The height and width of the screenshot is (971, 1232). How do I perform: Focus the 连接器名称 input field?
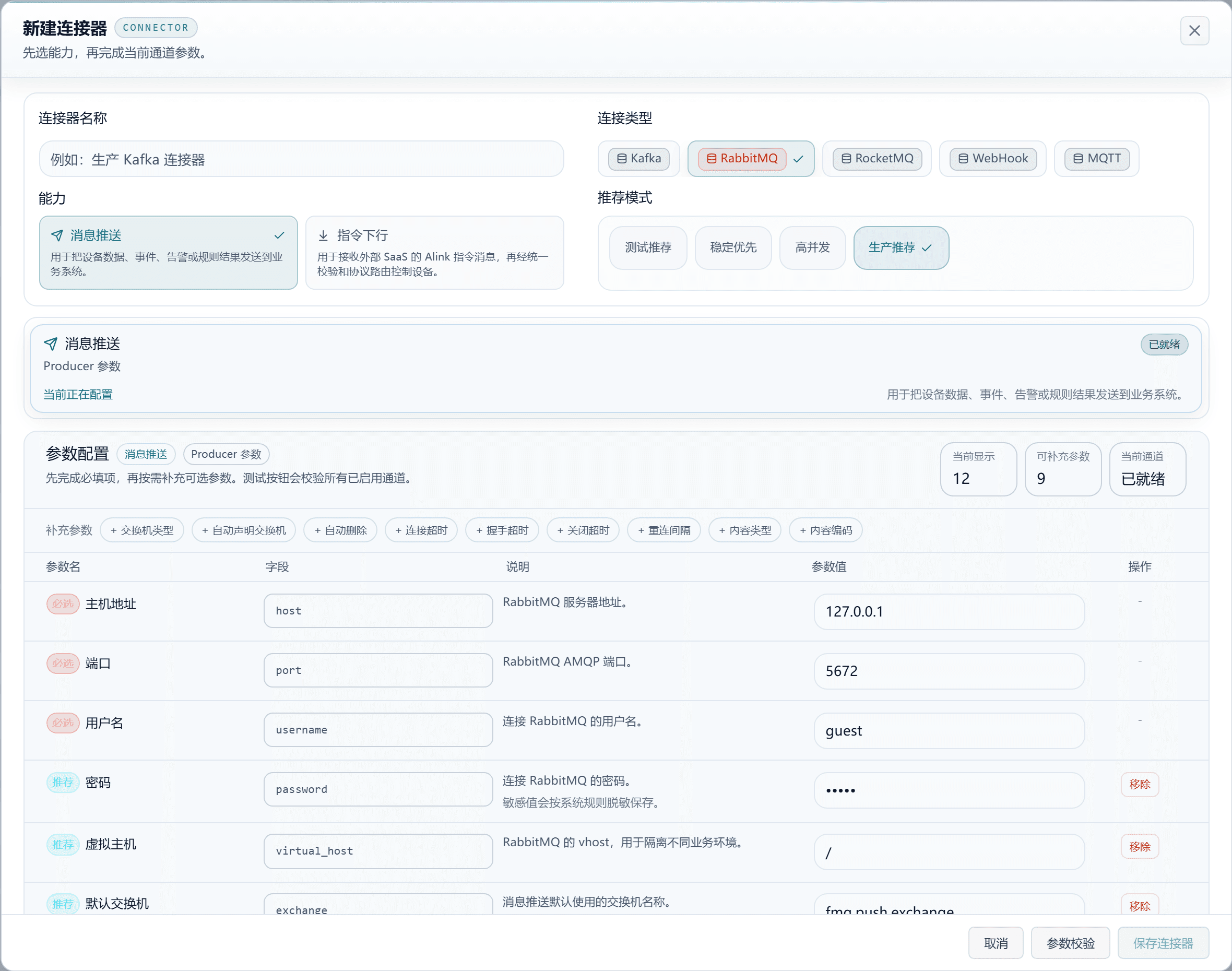[x=301, y=159]
